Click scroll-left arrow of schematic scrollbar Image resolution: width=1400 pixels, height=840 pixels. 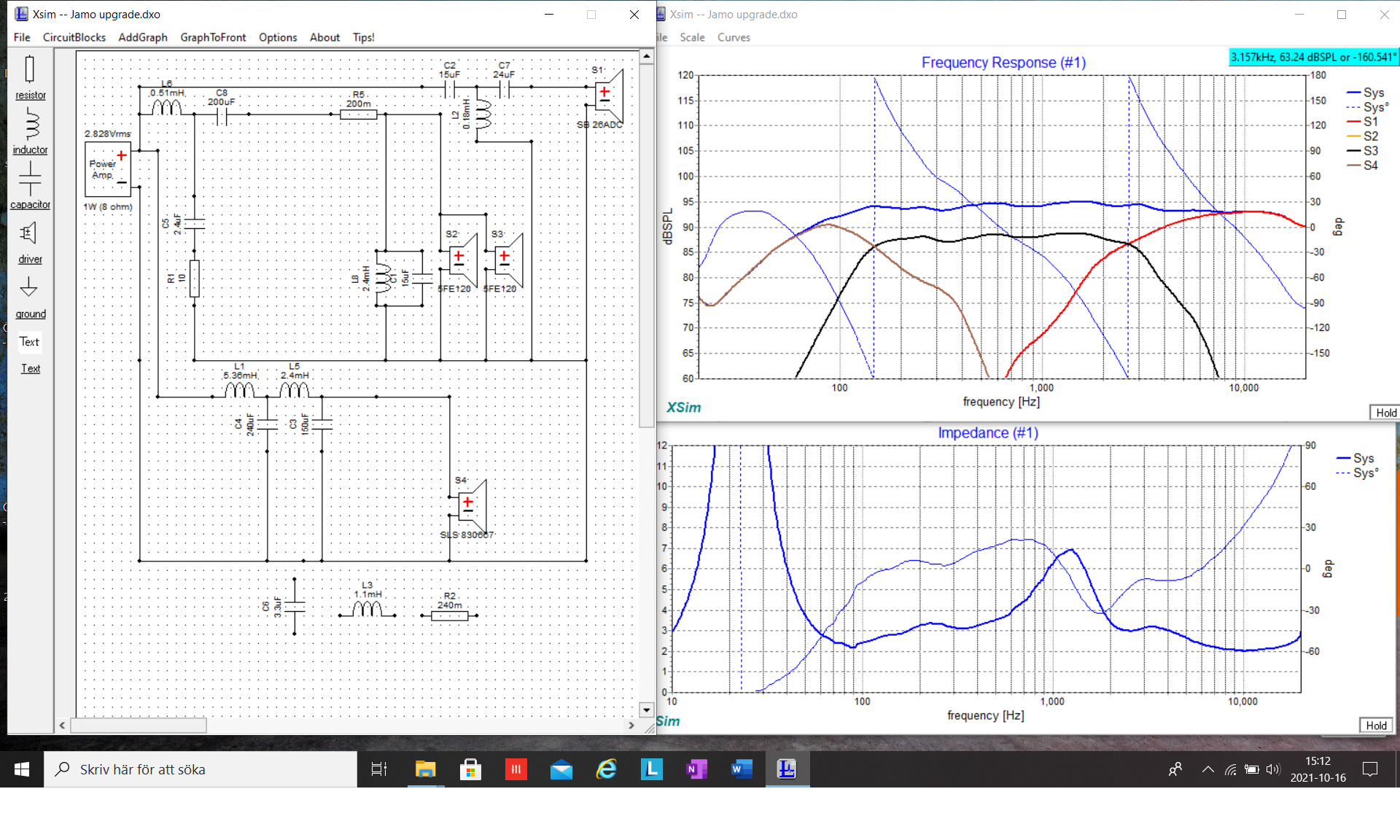63,726
